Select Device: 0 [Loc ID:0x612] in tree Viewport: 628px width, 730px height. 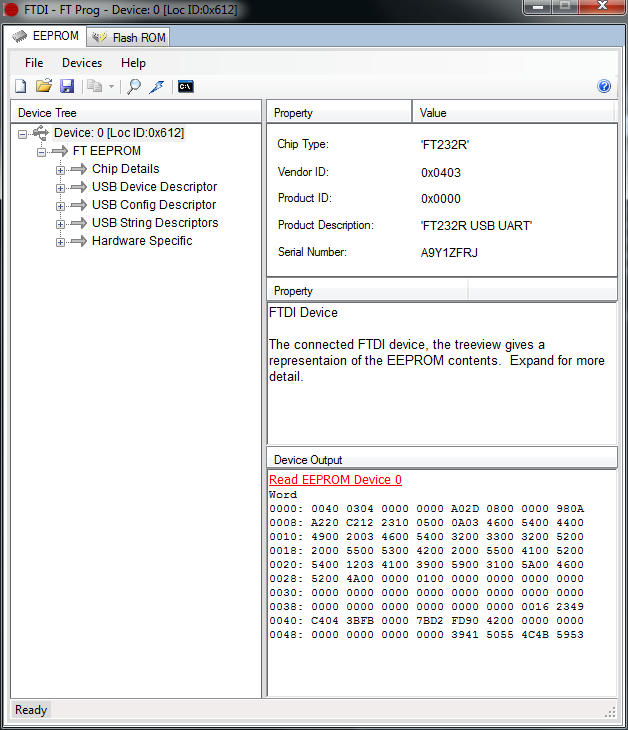coord(119,133)
